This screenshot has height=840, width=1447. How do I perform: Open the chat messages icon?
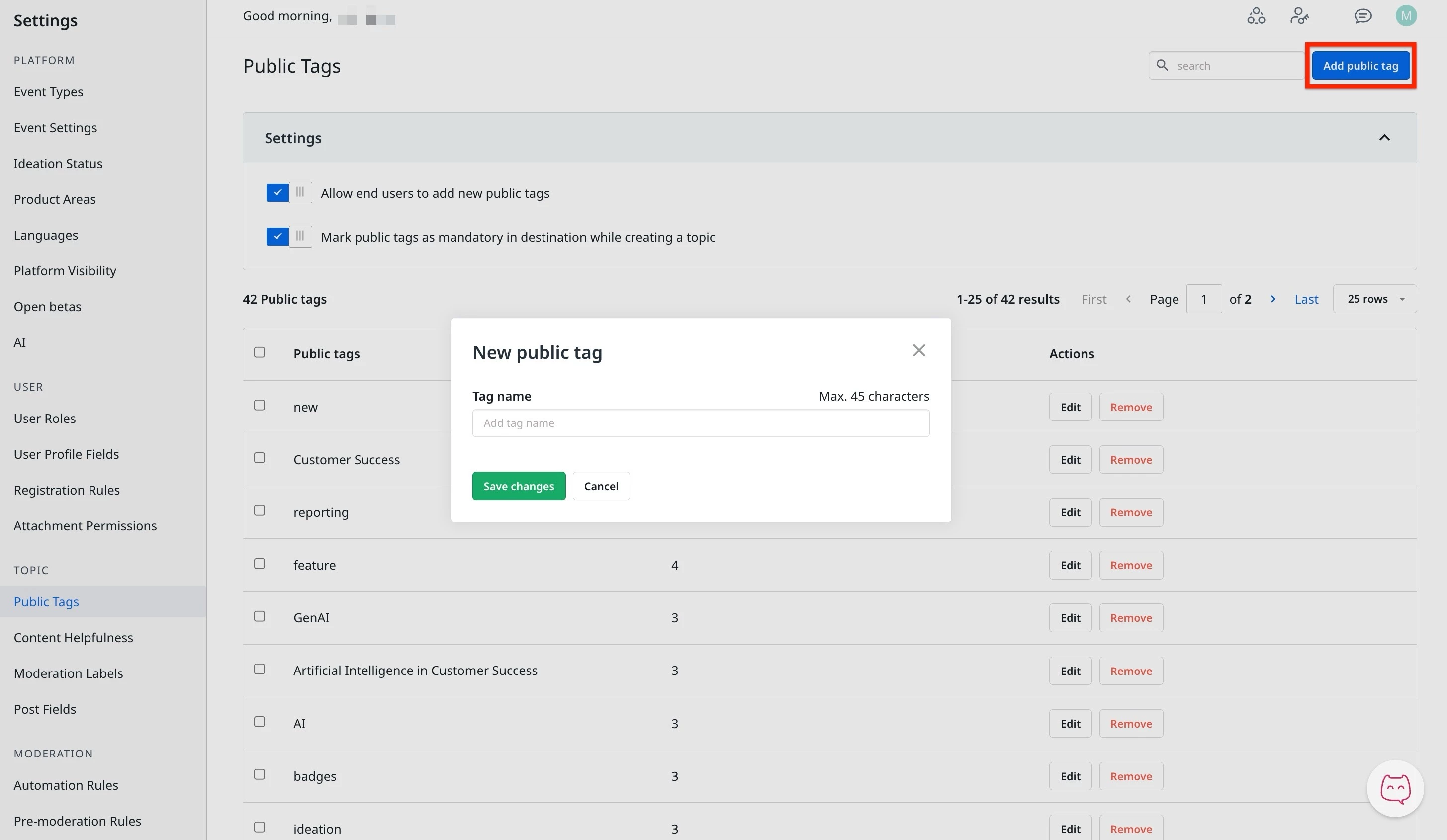coord(1362,16)
